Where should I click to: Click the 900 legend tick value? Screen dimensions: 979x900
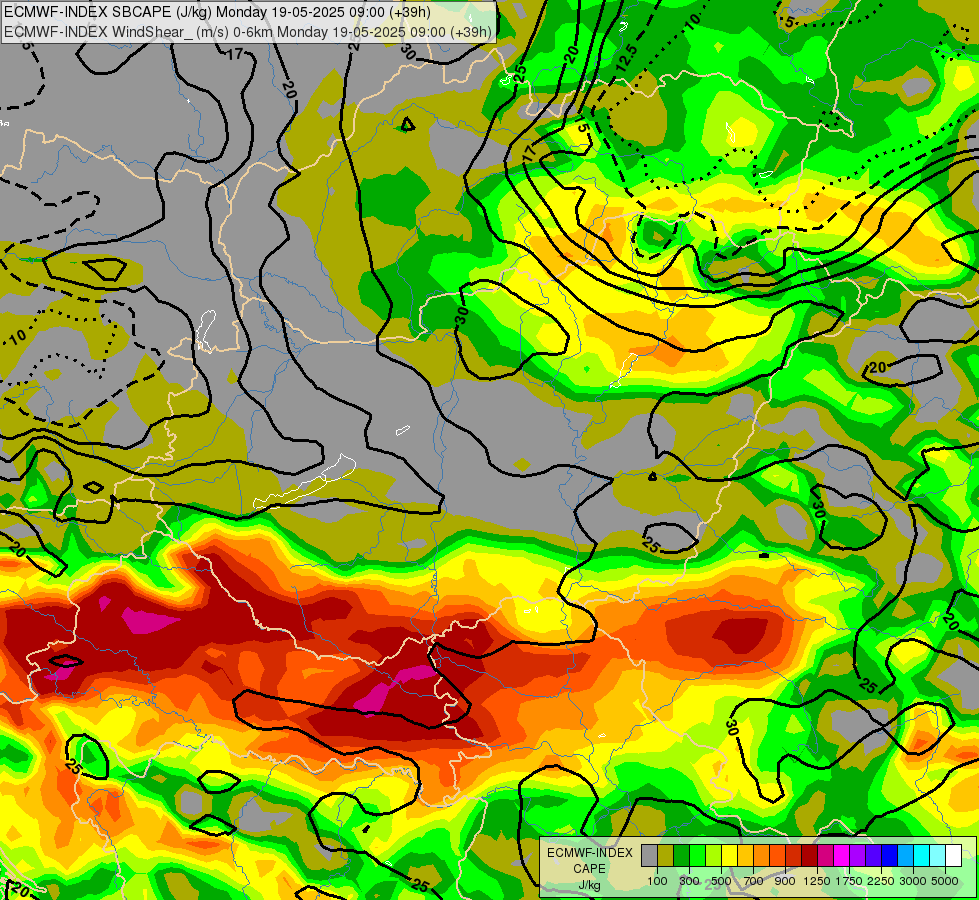point(785,881)
